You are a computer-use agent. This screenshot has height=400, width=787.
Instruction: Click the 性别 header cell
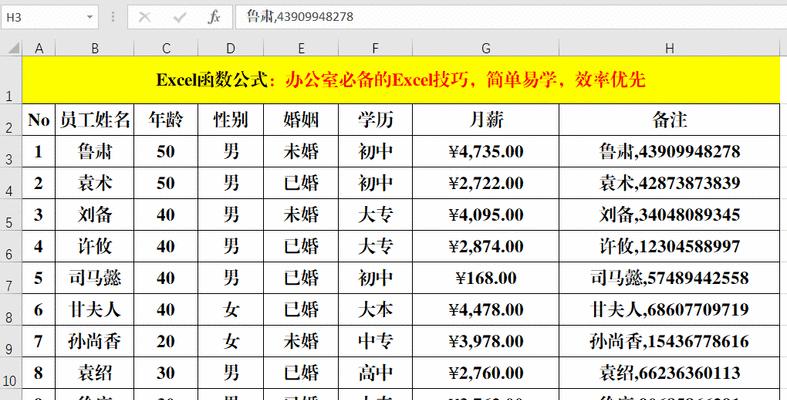tap(230, 119)
